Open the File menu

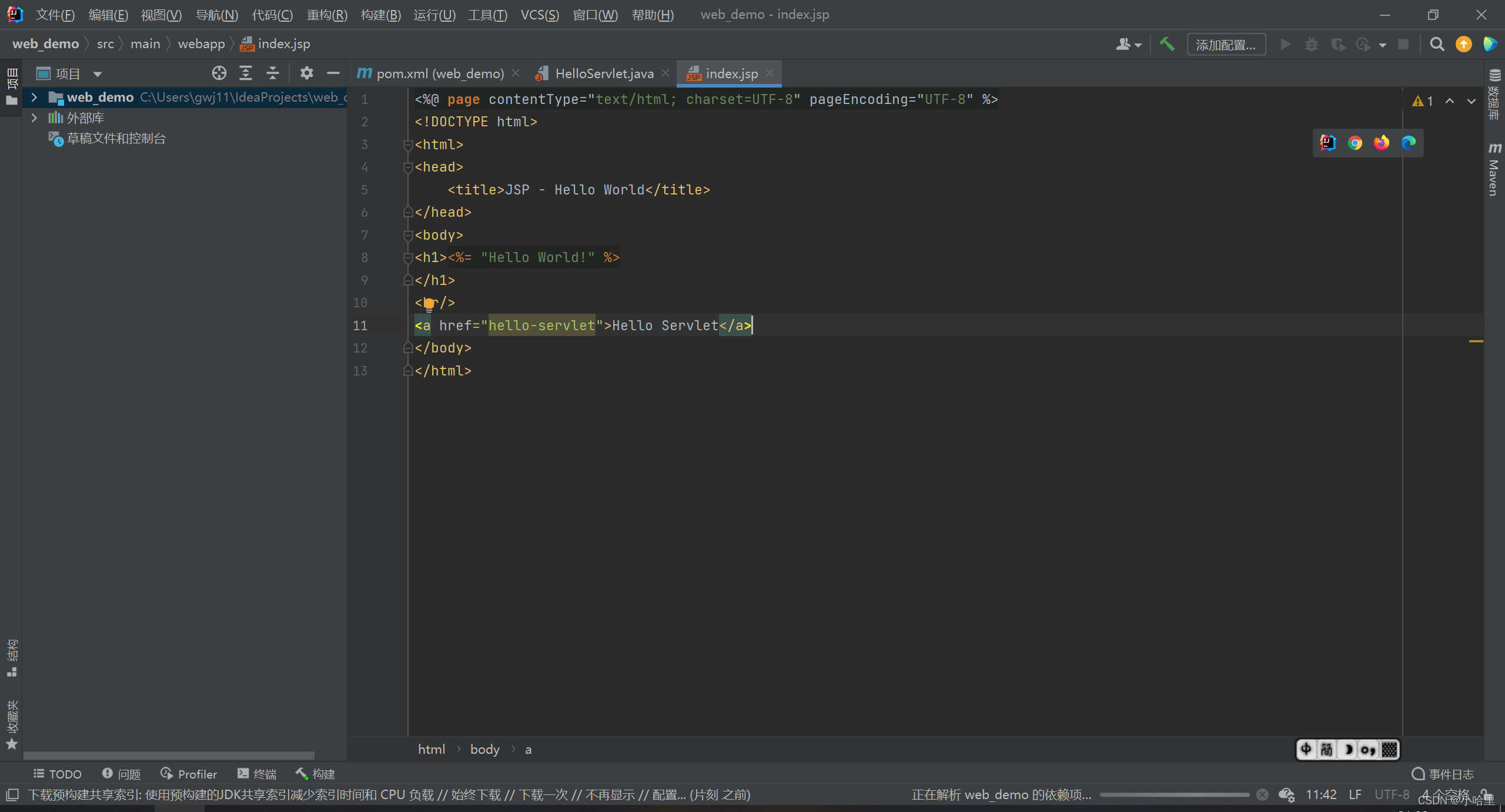tap(55, 15)
